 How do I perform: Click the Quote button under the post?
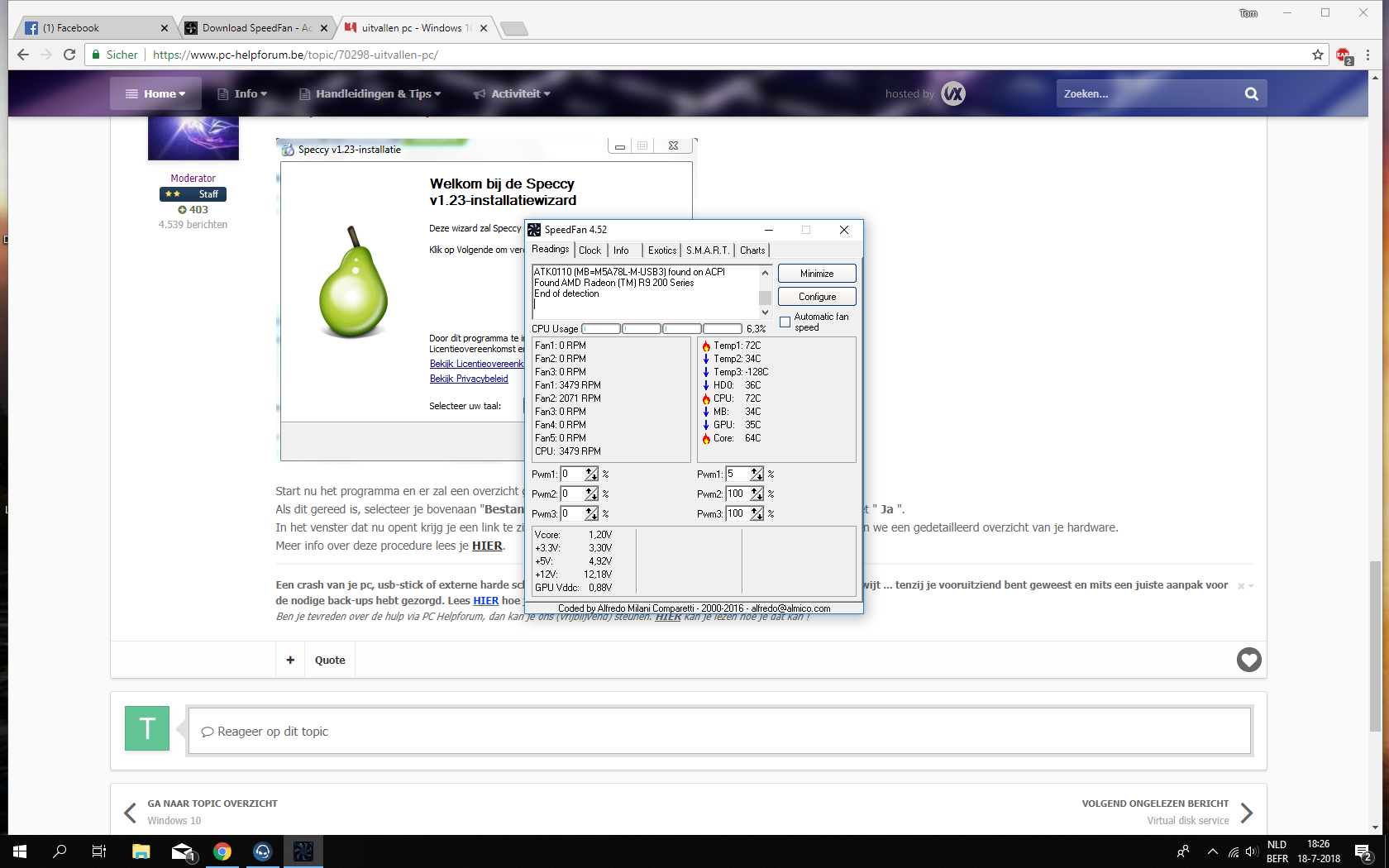point(330,660)
